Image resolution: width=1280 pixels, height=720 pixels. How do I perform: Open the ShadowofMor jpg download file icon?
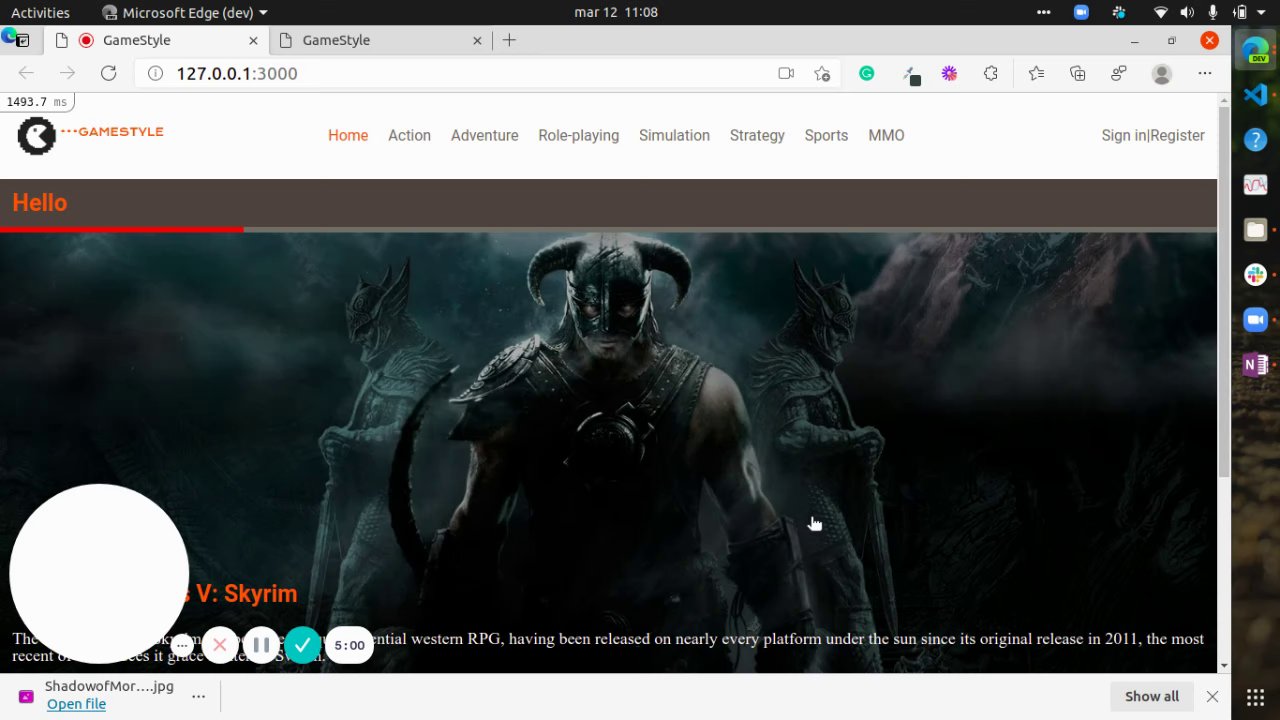pos(26,696)
